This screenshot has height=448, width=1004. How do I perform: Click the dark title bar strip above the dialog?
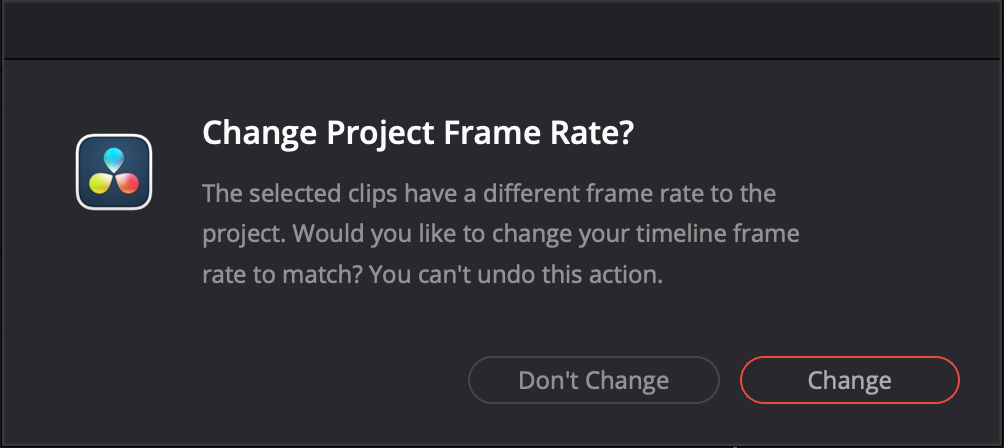[502, 28]
